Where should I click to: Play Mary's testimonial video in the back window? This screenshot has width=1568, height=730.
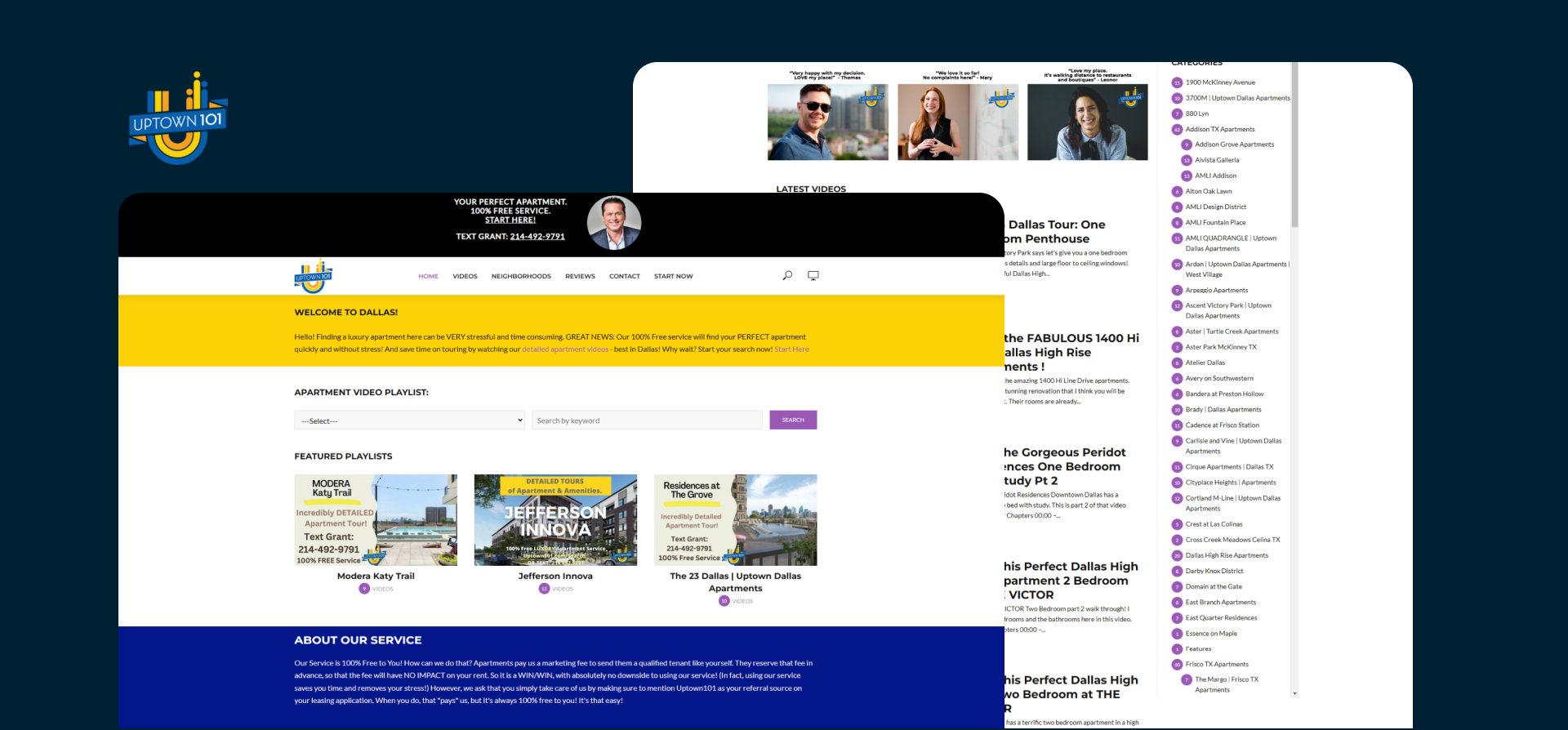point(958,122)
